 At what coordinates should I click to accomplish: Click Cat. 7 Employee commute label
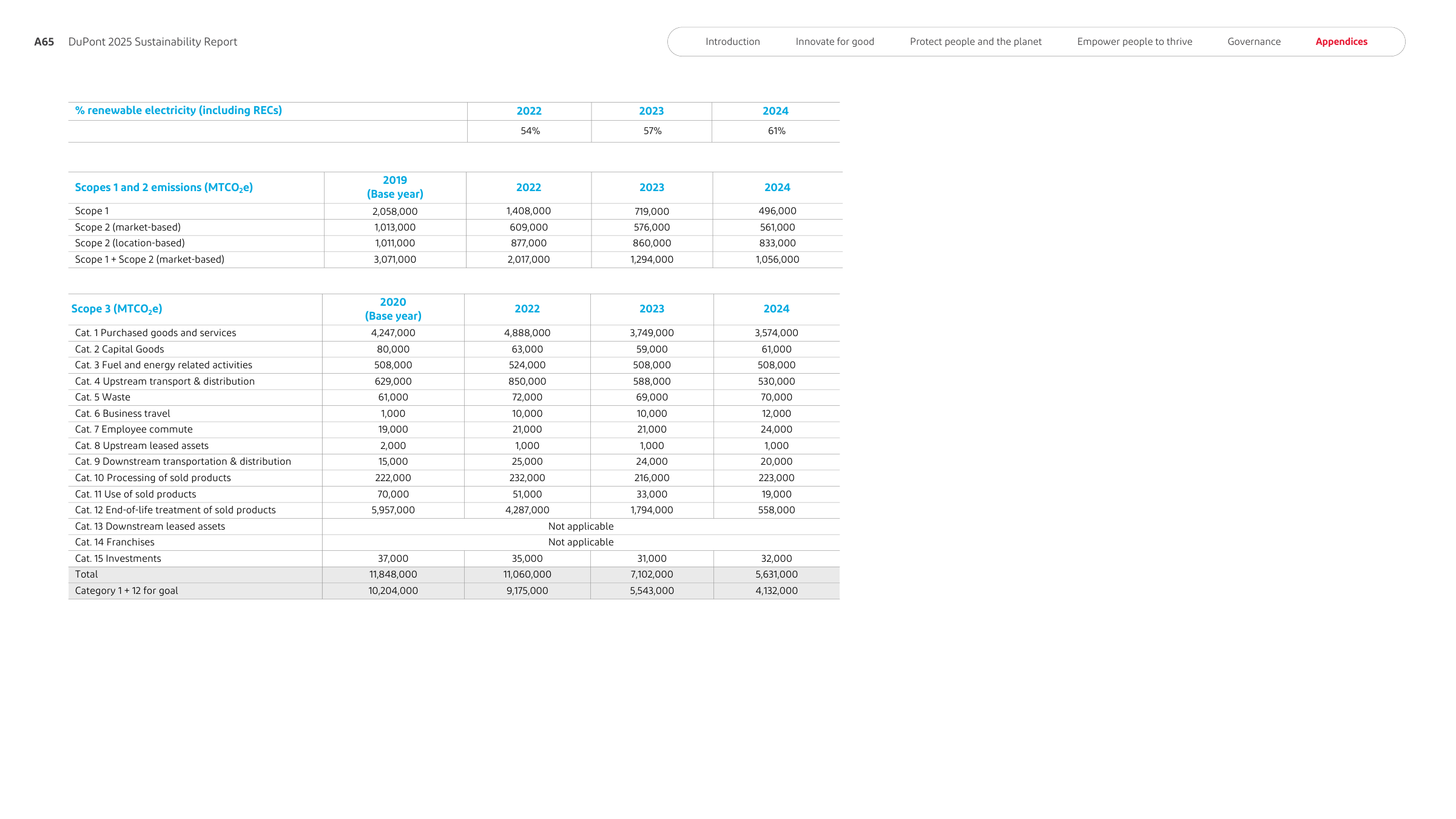tap(133, 430)
